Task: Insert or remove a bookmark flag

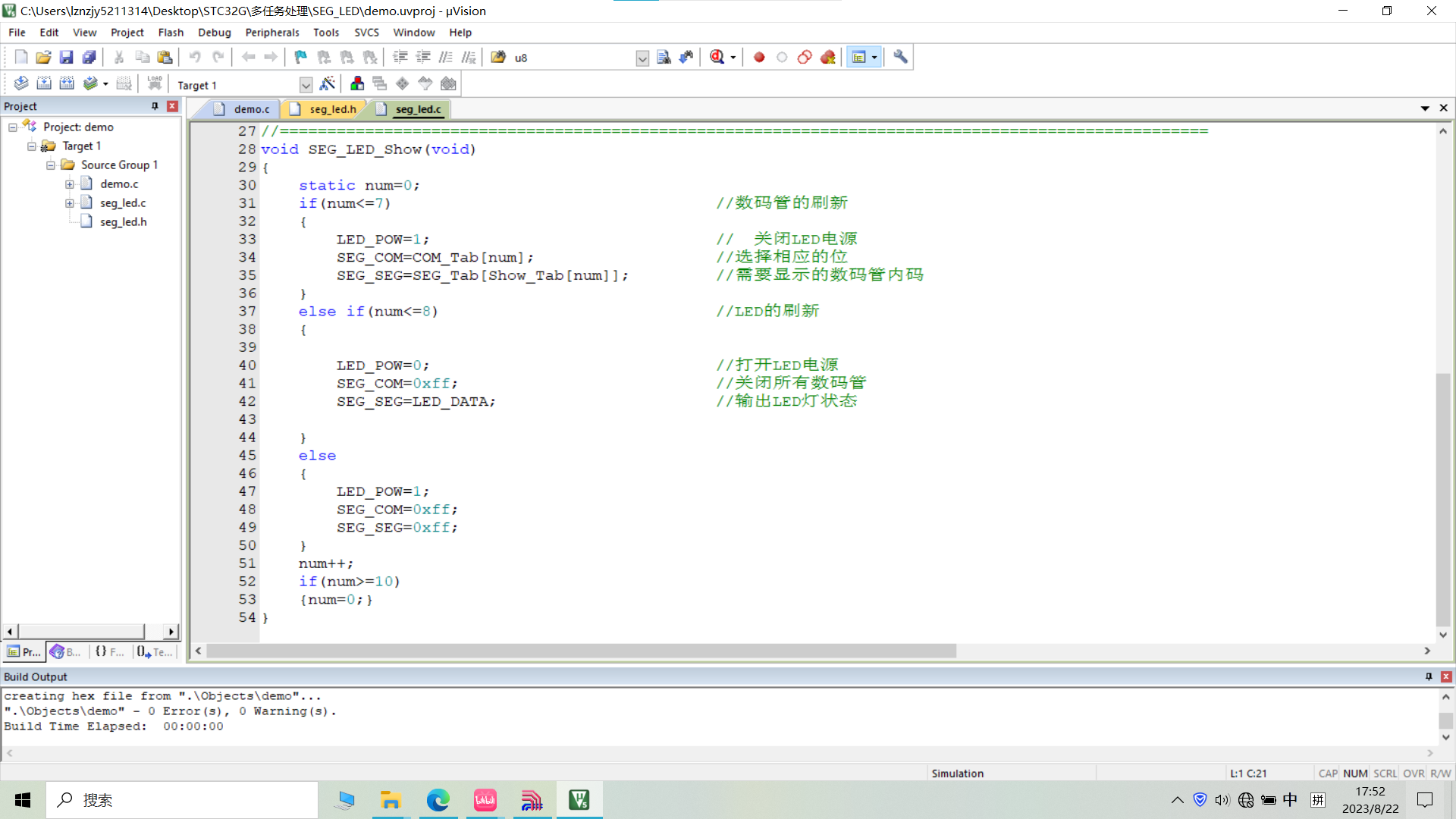Action: click(301, 57)
